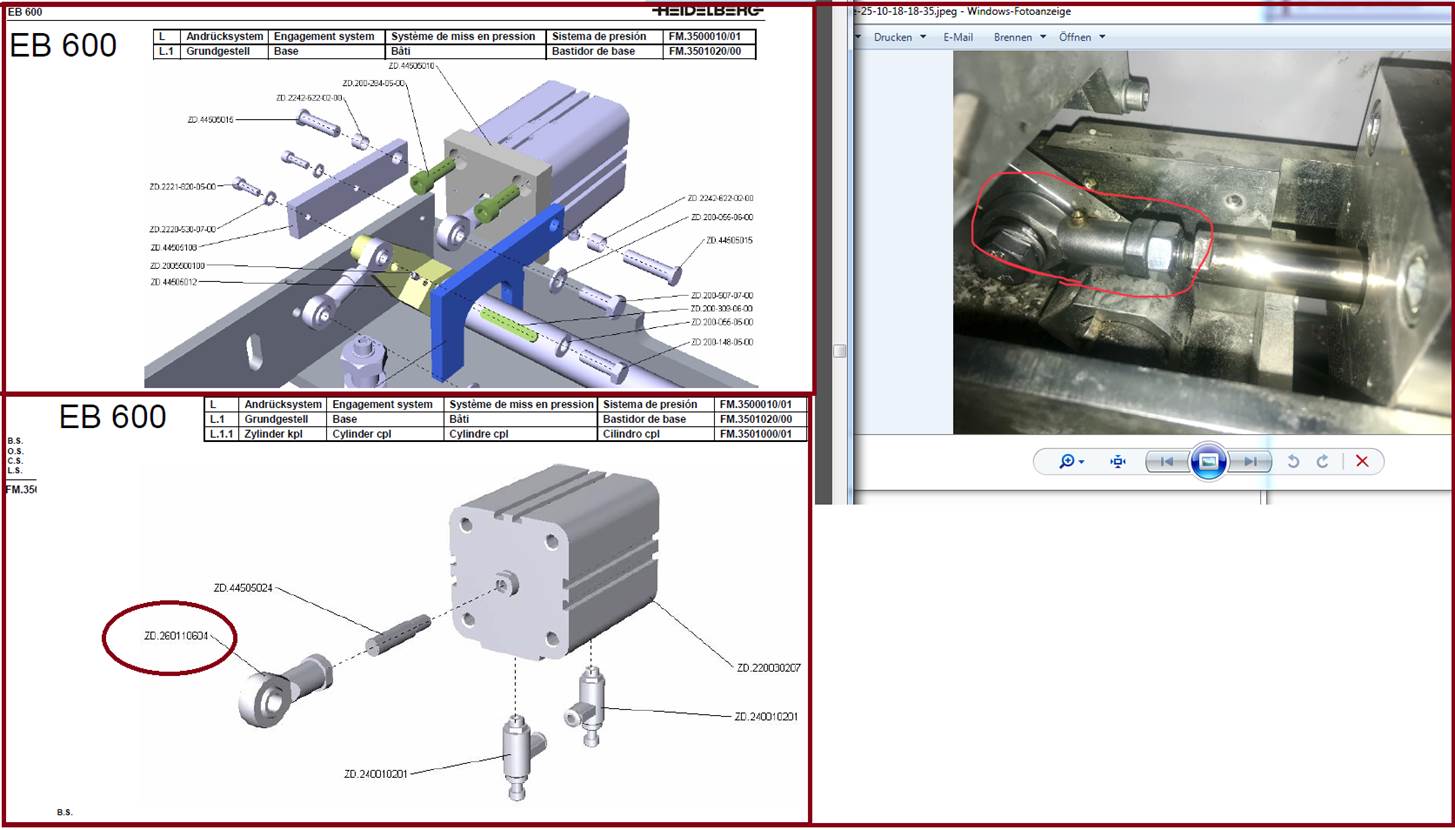Click the Heidelberg logo at top
Image resolution: width=1455 pixels, height=830 pixels.
pos(706,11)
